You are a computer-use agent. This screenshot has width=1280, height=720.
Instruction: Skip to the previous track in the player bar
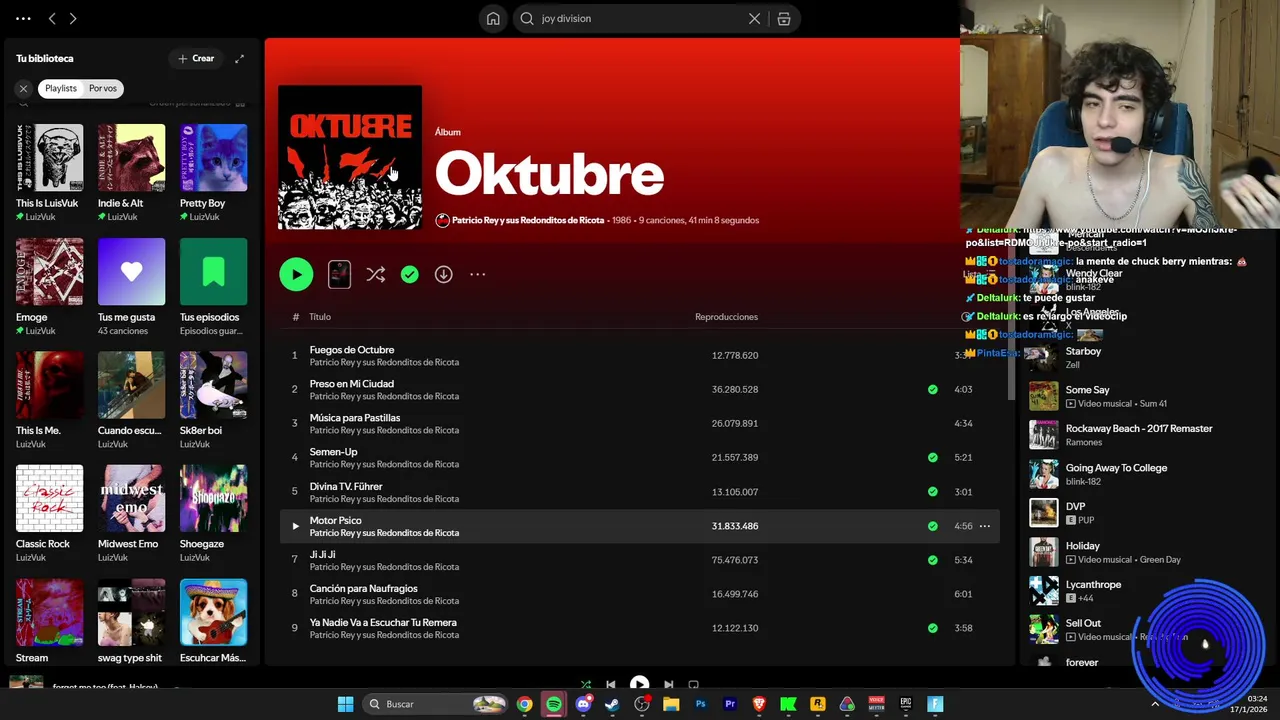(611, 685)
